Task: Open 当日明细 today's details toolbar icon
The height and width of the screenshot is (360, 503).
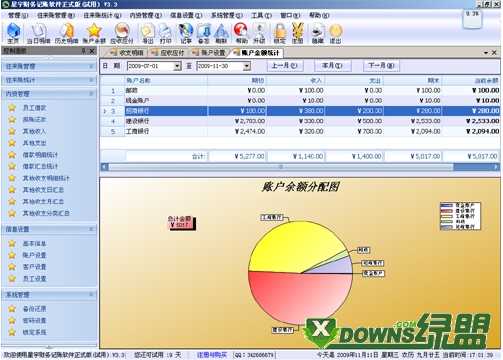Action: [x=38, y=33]
